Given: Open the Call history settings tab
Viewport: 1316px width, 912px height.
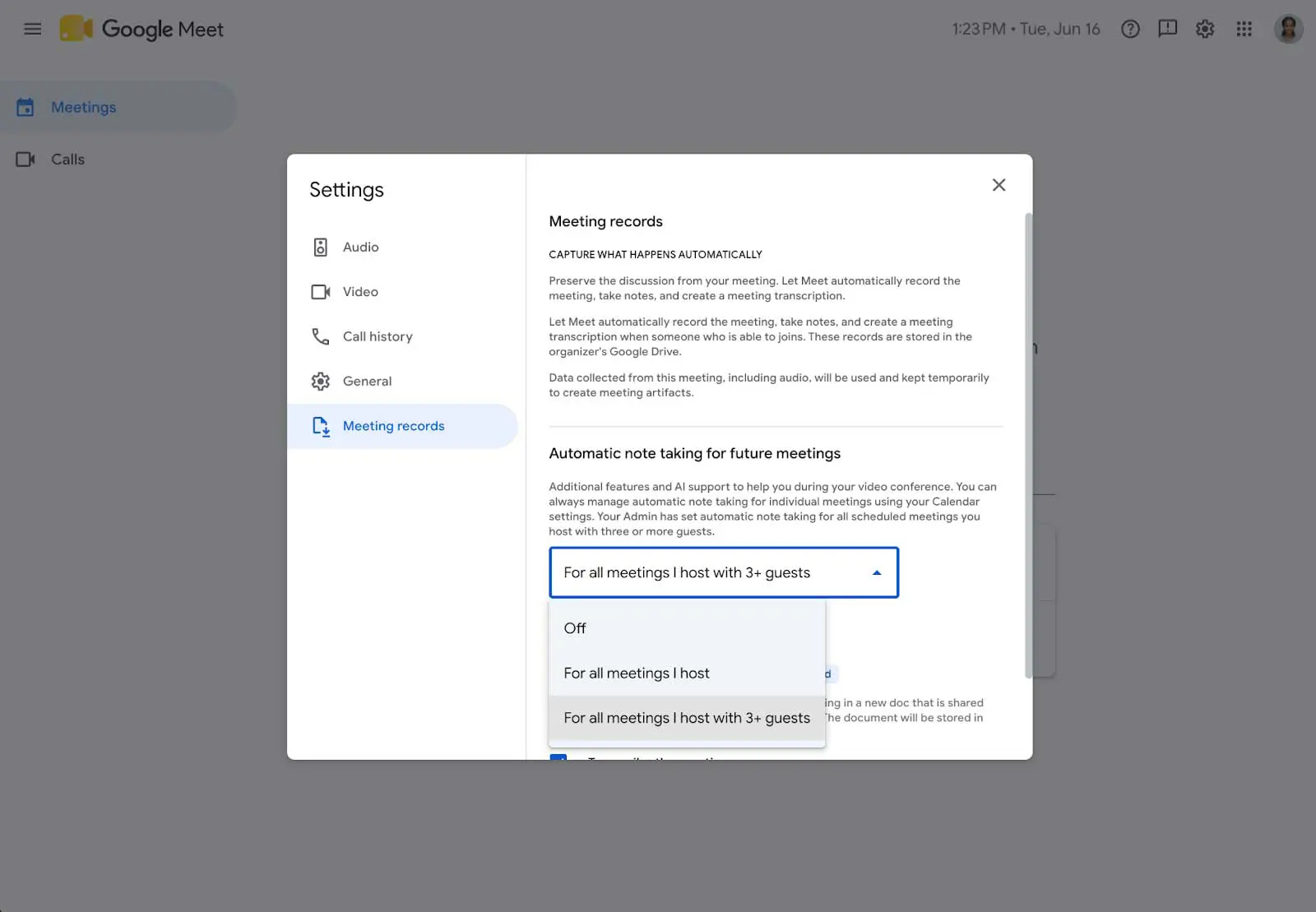Looking at the screenshot, I should pyautogui.click(x=402, y=336).
